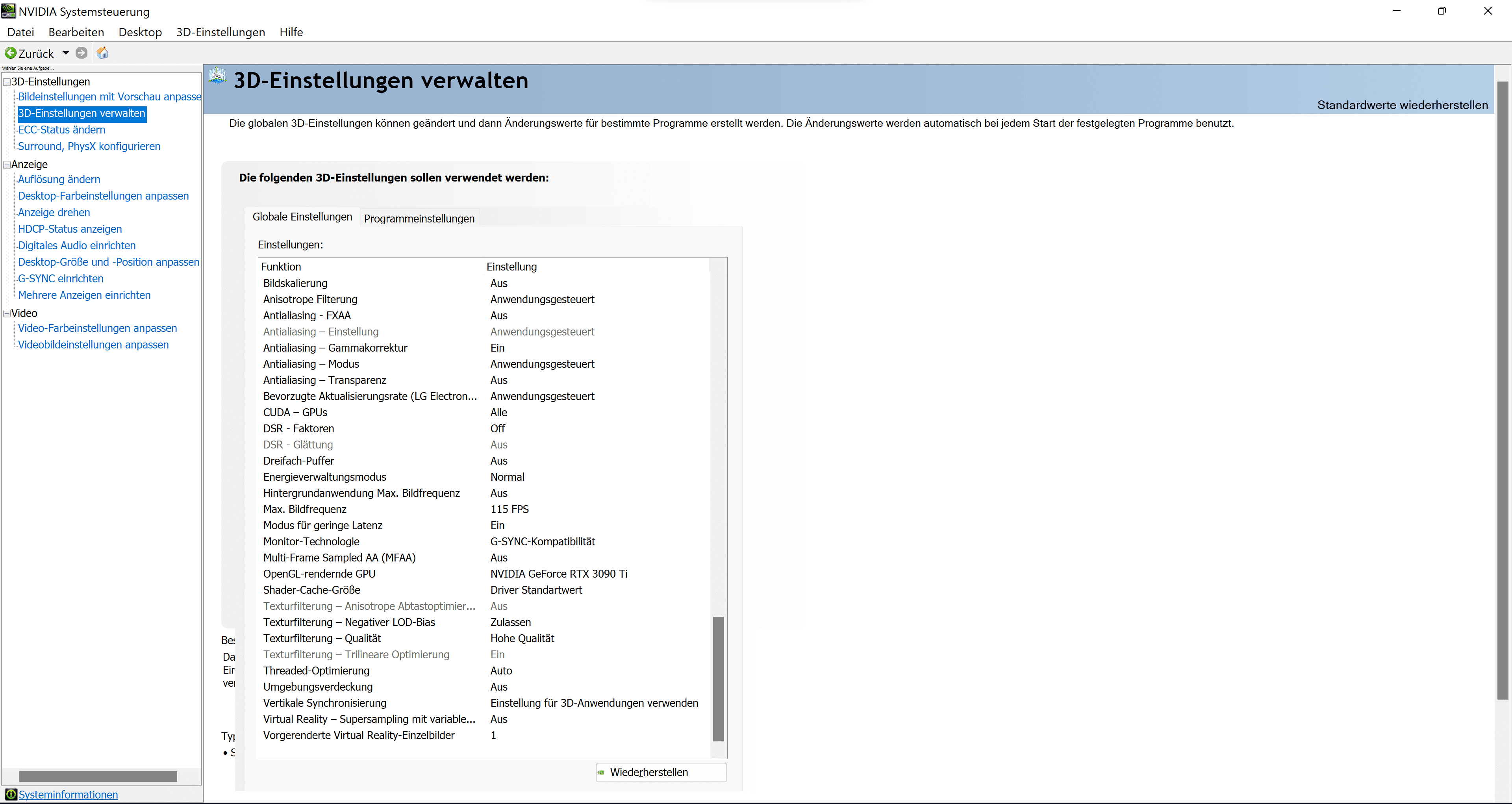Click the NVIDIA app icon in title bar
1512x804 pixels.
point(8,11)
